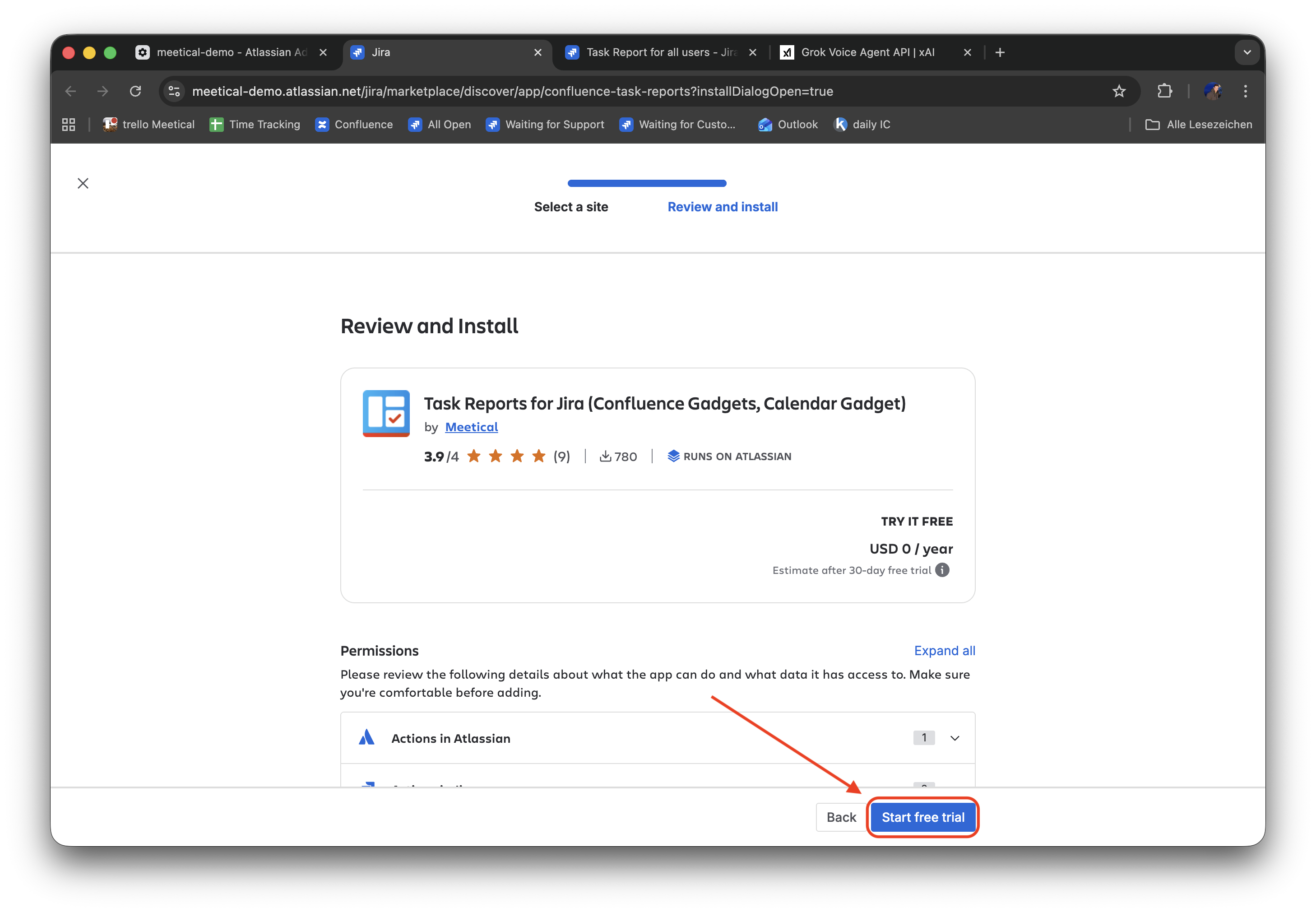Click Expand all permissions link
This screenshot has width=1316, height=913.
[x=945, y=650]
